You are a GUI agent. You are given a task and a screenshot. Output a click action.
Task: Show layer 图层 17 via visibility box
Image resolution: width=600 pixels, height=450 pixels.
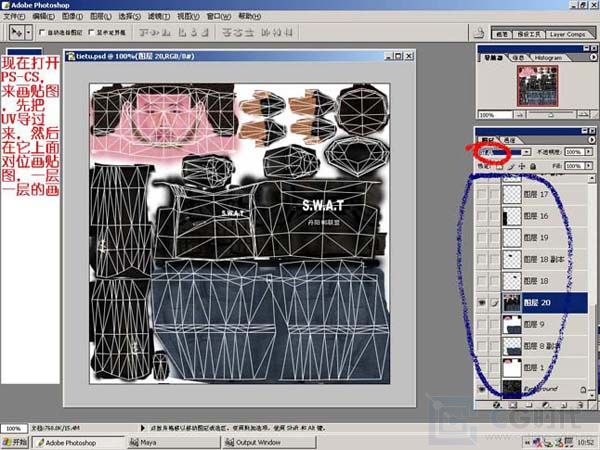point(482,194)
